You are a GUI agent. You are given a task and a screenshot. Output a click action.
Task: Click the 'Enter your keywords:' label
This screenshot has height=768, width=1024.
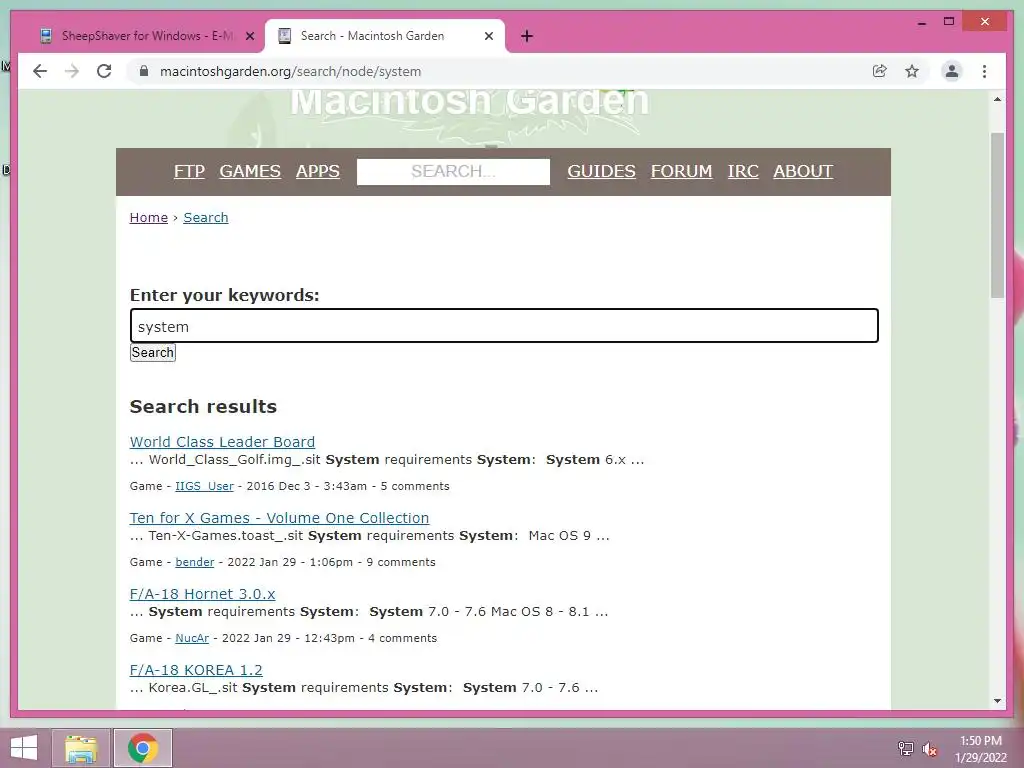pyautogui.click(x=225, y=295)
